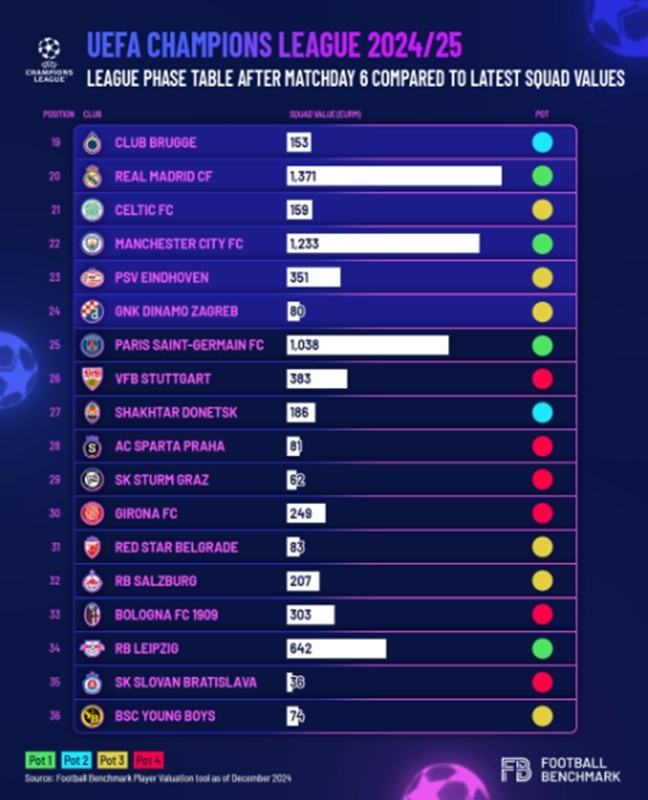
Task: Click the Real Madrid CF crest
Action: pos(92,177)
